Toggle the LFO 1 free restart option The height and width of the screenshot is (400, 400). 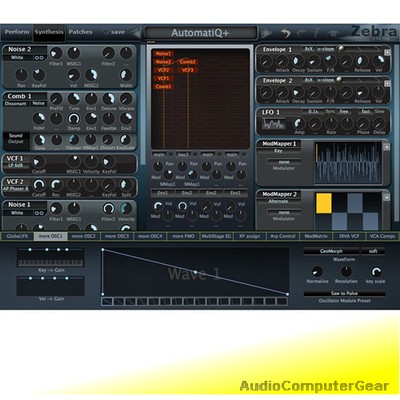click(344, 112)
